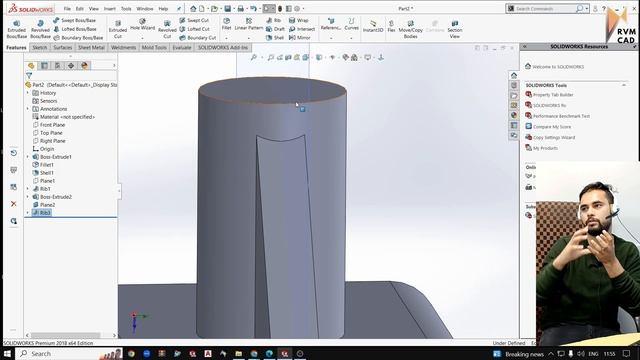
Task: Open the Fillet dropdown arrow
Action: pyautogui.click(x=227, y=38)
